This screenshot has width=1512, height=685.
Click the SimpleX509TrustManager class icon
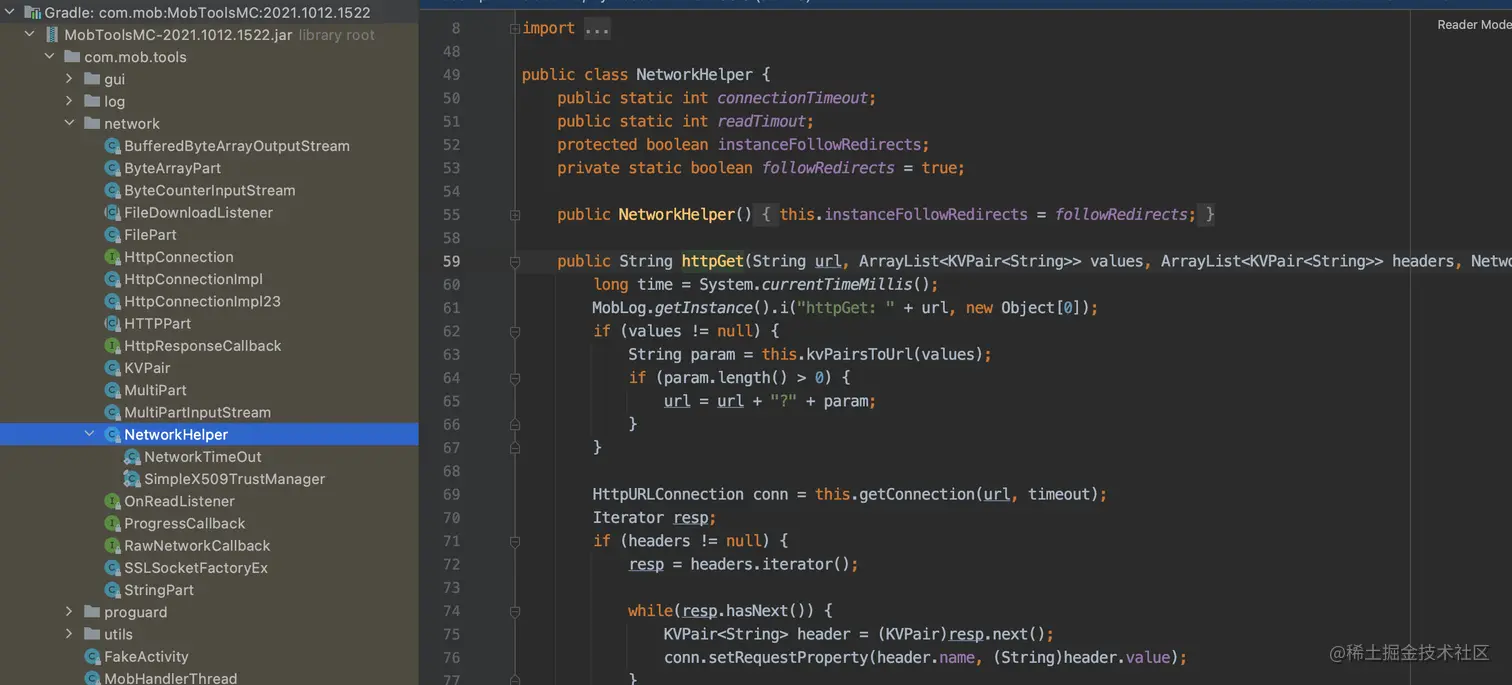tap(132, 479)
